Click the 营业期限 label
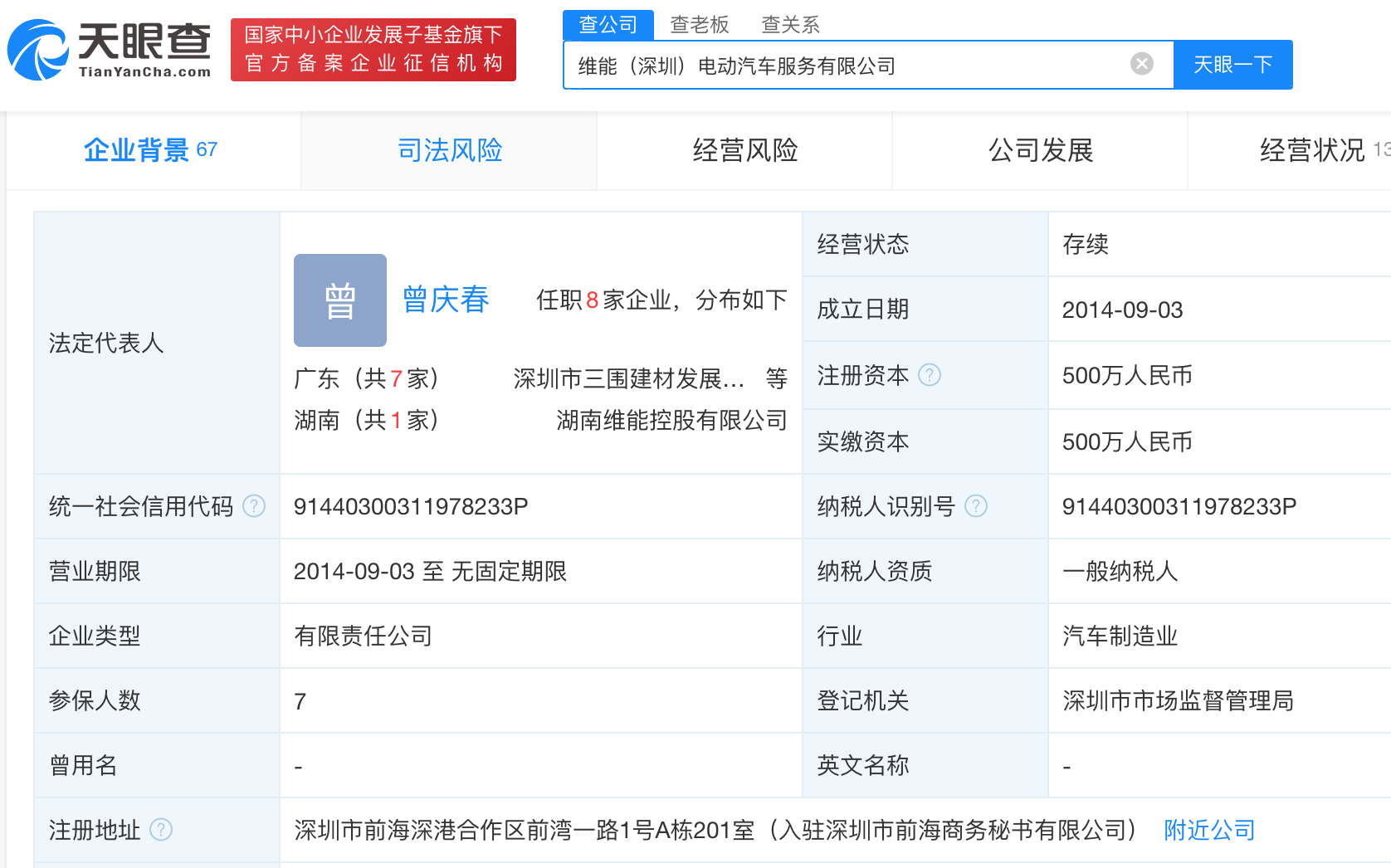 click(95, 572)
